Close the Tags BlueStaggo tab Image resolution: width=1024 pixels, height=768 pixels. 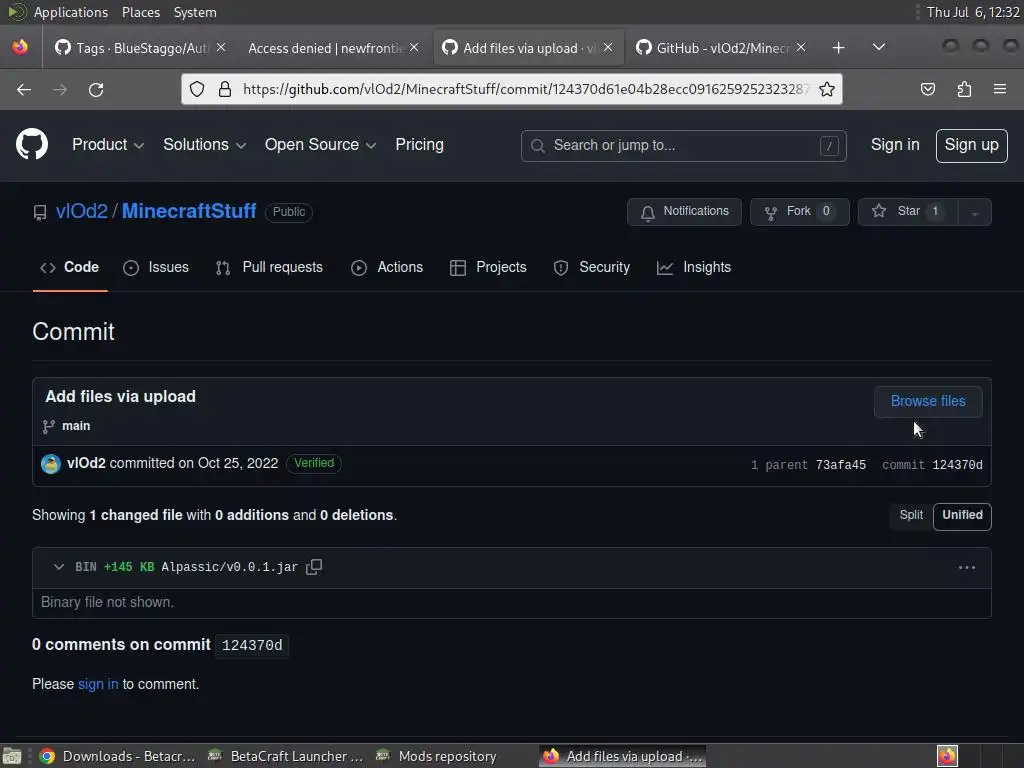click(221, 47)
